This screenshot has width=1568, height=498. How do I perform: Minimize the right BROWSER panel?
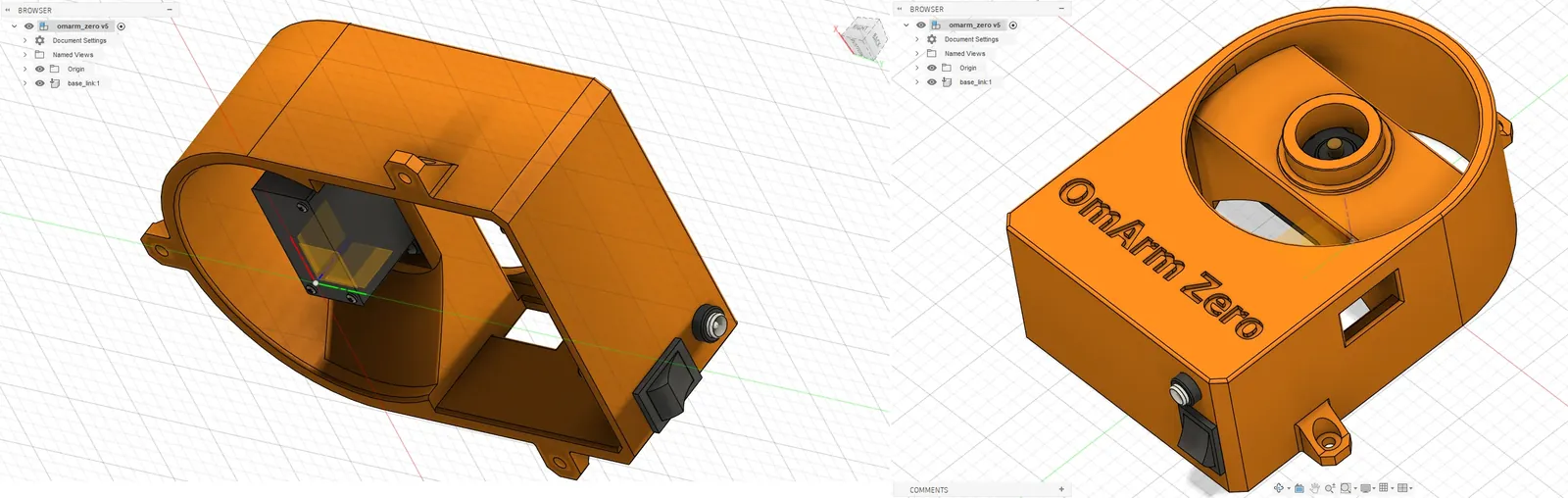click(x=1061, y=9)
